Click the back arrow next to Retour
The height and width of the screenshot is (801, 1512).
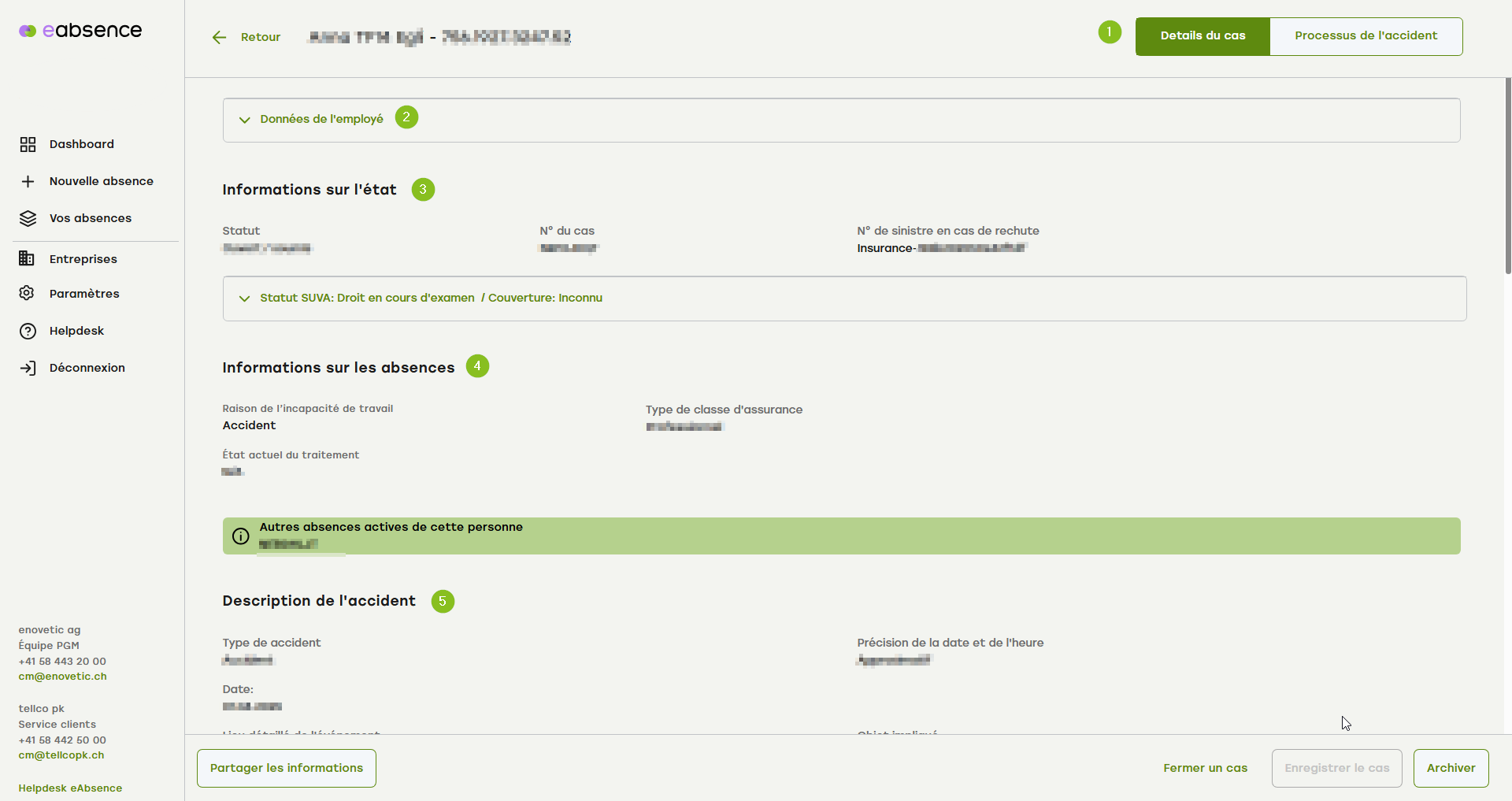point(219,37)
